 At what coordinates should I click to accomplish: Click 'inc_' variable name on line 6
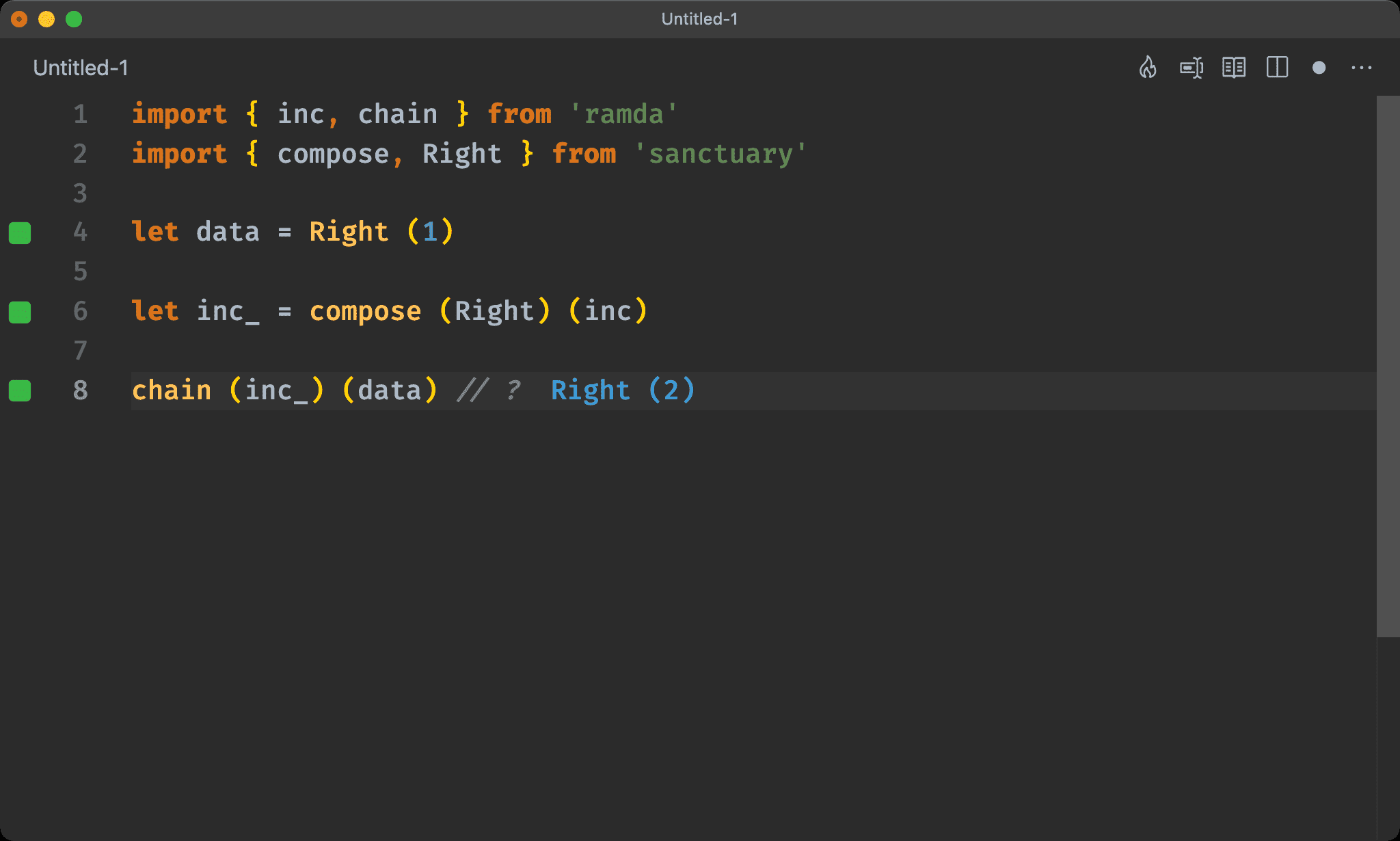tap(228, 312)
